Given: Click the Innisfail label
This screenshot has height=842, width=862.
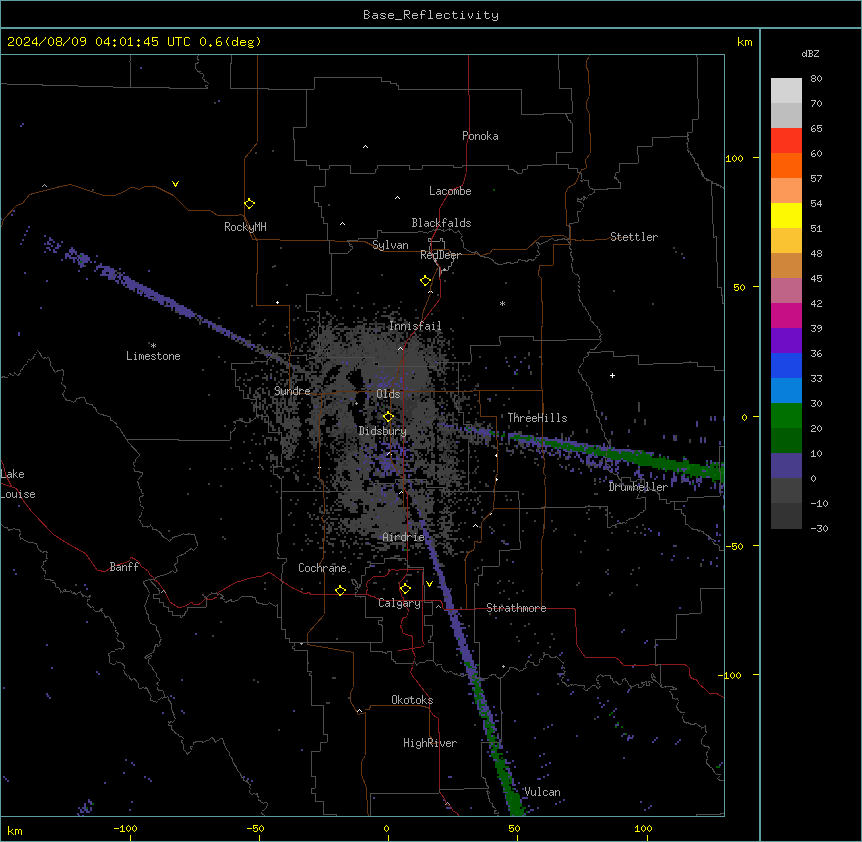Looking at the screenshot, I should pos(415,326).
